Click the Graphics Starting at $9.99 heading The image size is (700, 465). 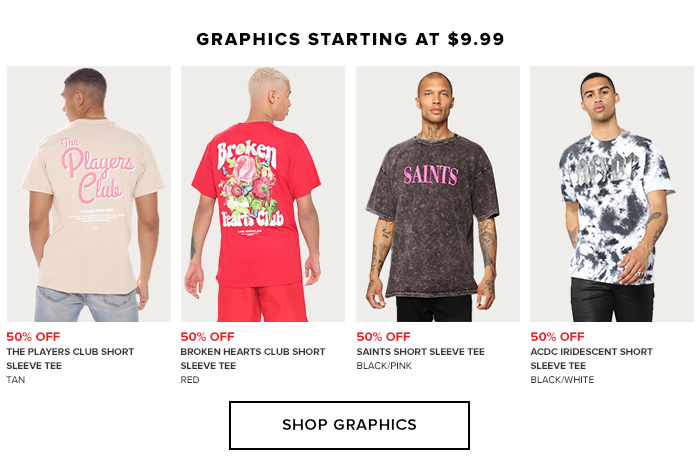click(x=350, y=39)
